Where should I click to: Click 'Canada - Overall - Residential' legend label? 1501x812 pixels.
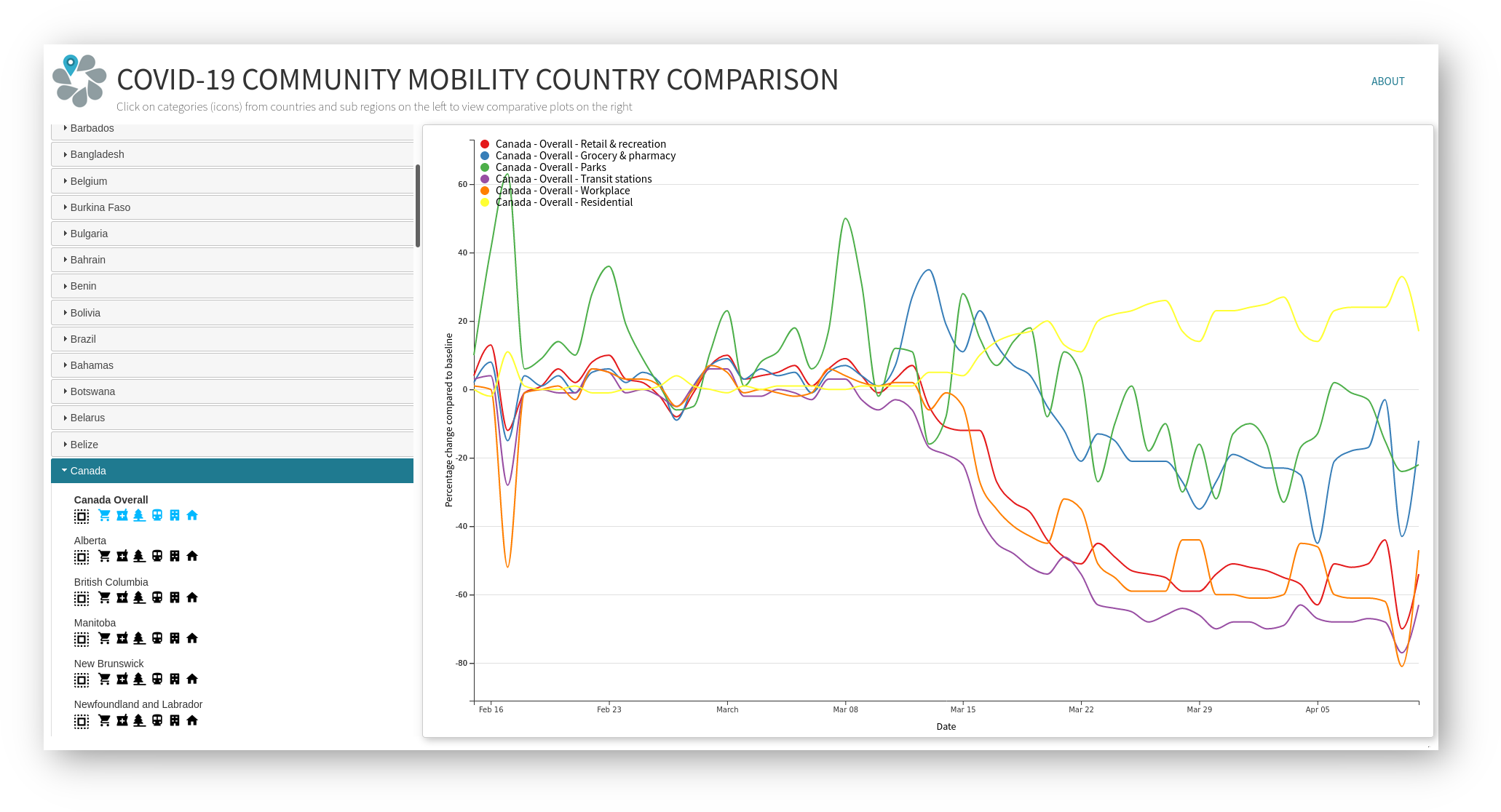[x=564, y=202]
